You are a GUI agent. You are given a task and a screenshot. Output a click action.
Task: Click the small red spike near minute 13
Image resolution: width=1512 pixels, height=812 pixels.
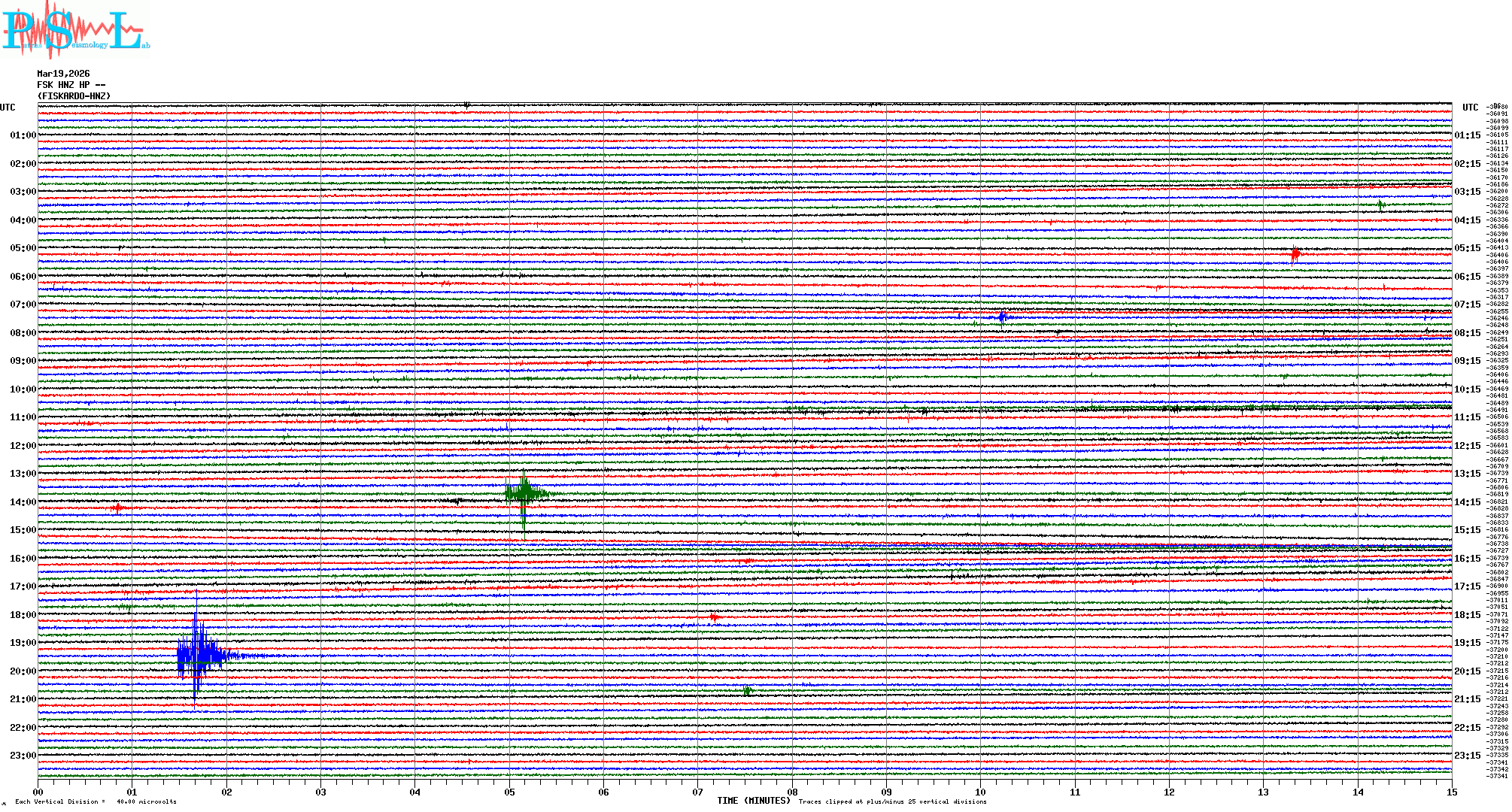point(1295,254)
